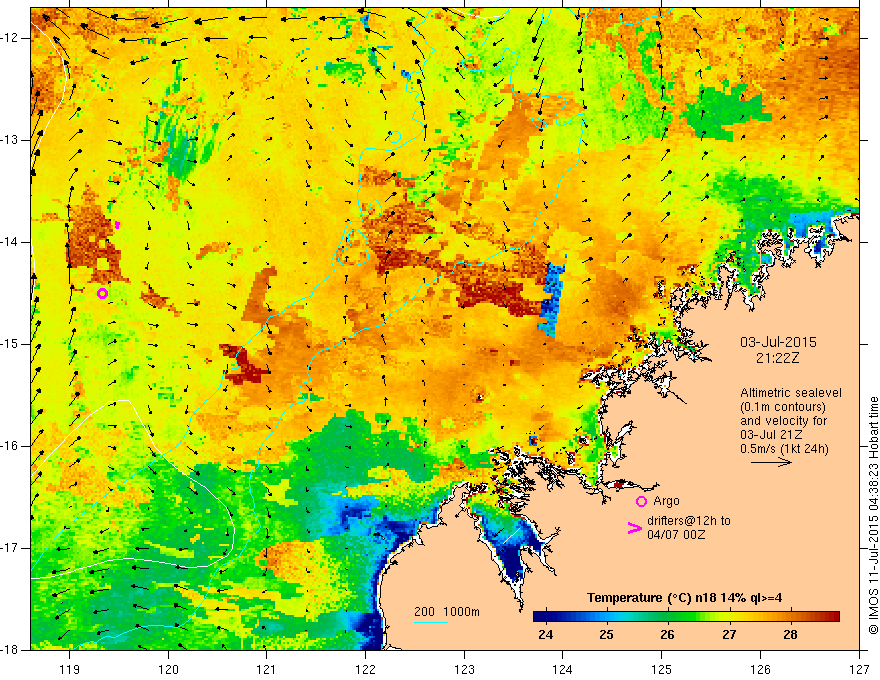The height and width of the screenshot is (680, 880).
Task: Click the text 03-Jul 21Z
Action: pyautogui.click(x=771, y=435)
